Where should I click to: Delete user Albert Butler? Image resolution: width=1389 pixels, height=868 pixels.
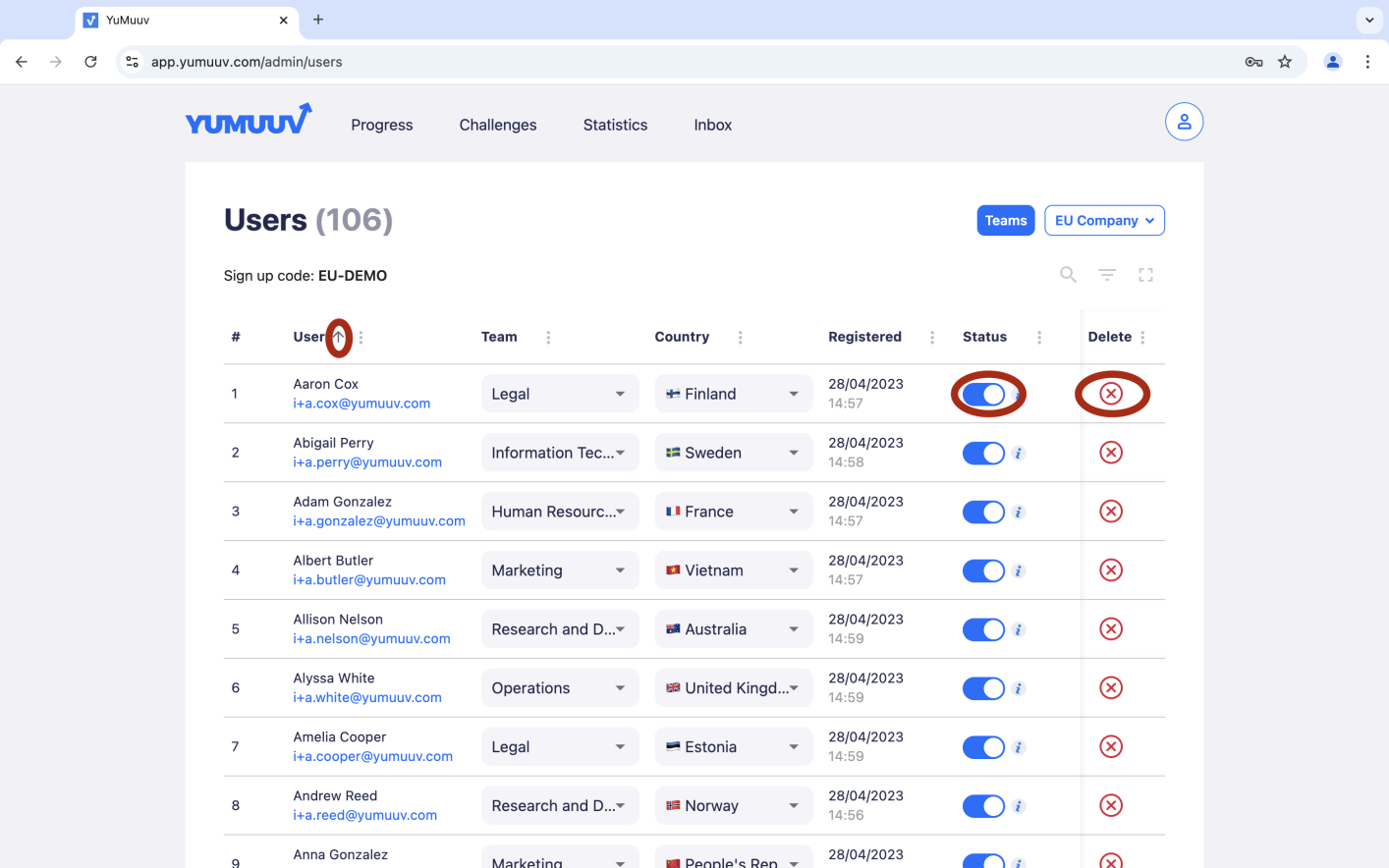tap(1111, 570)
